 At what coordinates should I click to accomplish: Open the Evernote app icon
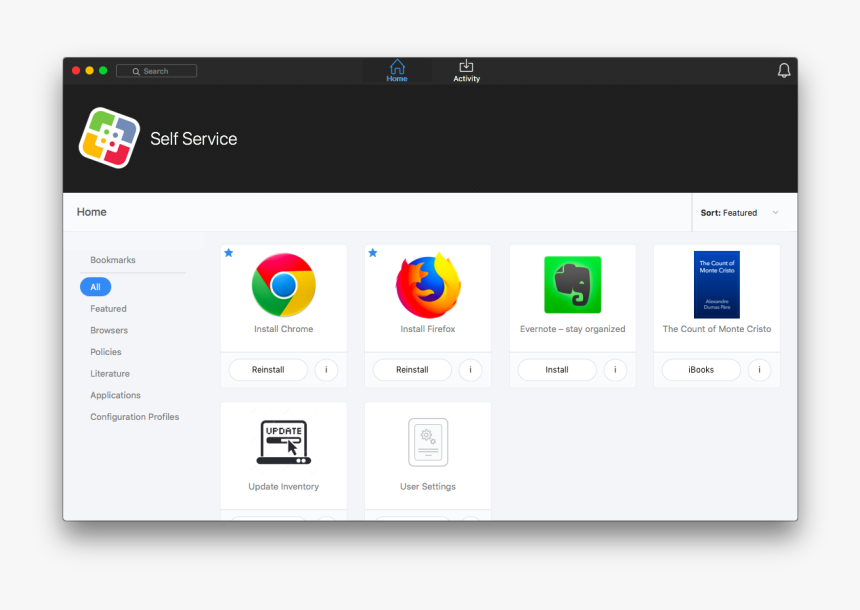pos(572,284)
